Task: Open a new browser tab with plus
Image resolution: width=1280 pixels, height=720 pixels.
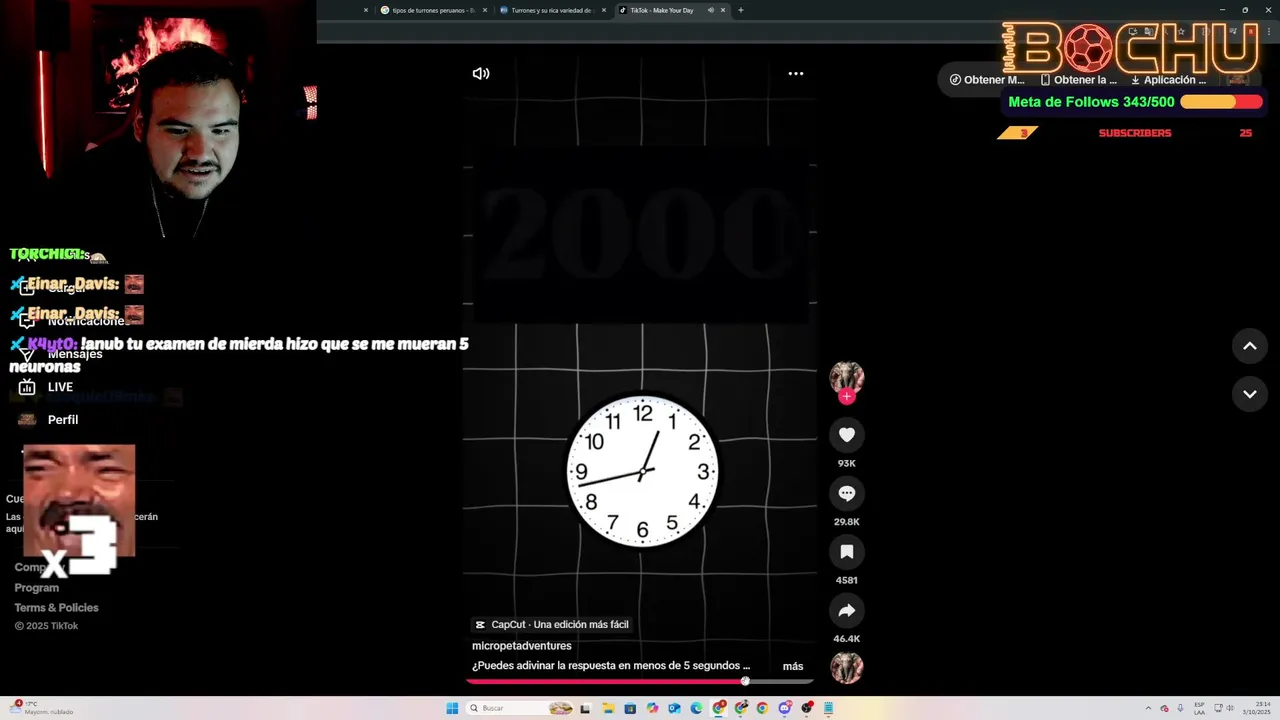Action: click(741, 10)
